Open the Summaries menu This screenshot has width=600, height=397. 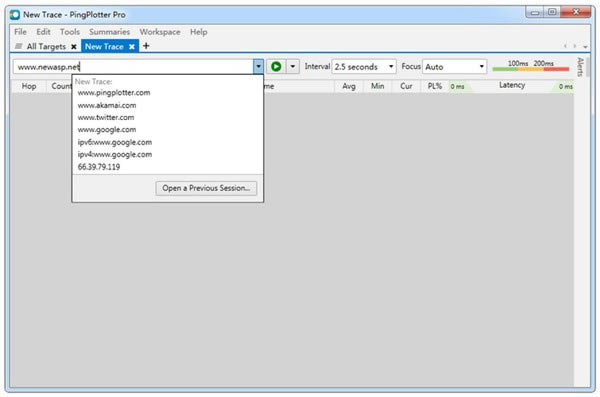click(109, 32)
